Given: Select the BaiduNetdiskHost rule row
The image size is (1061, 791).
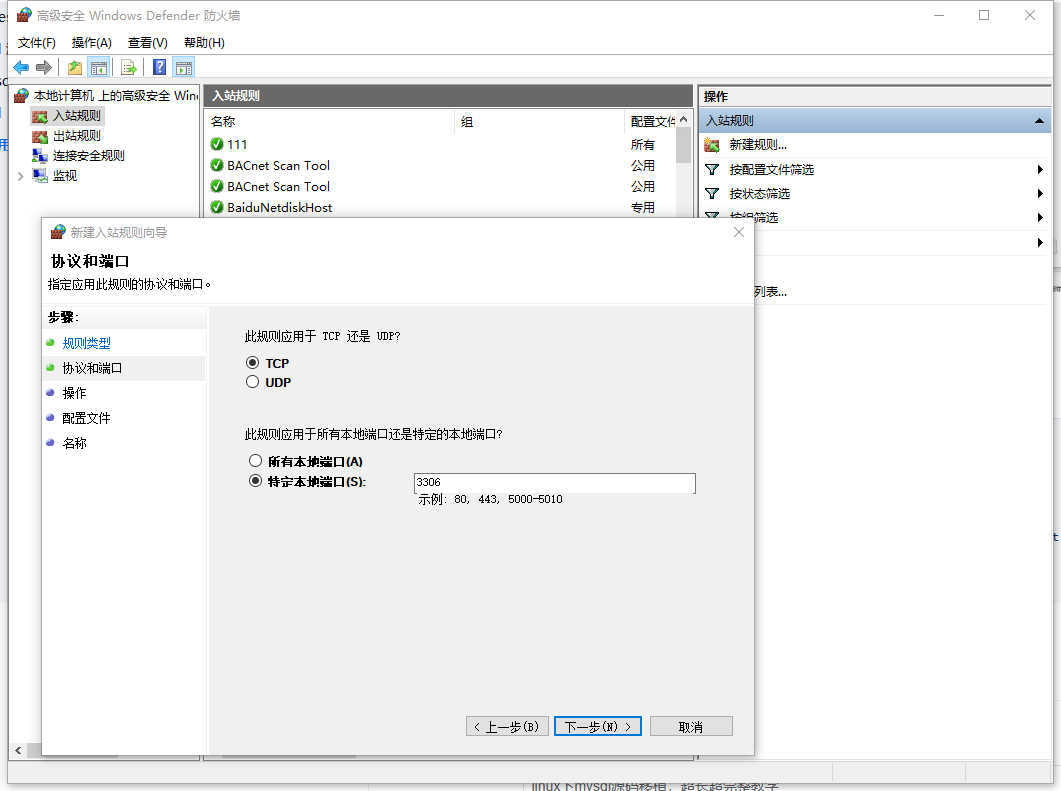Looking at the screenshot, I should pyautogui.click(x=279, y=207).
